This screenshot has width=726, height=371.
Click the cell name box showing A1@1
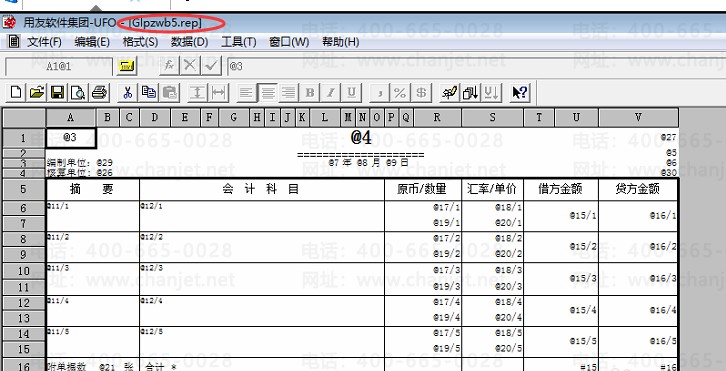point(58,67)
